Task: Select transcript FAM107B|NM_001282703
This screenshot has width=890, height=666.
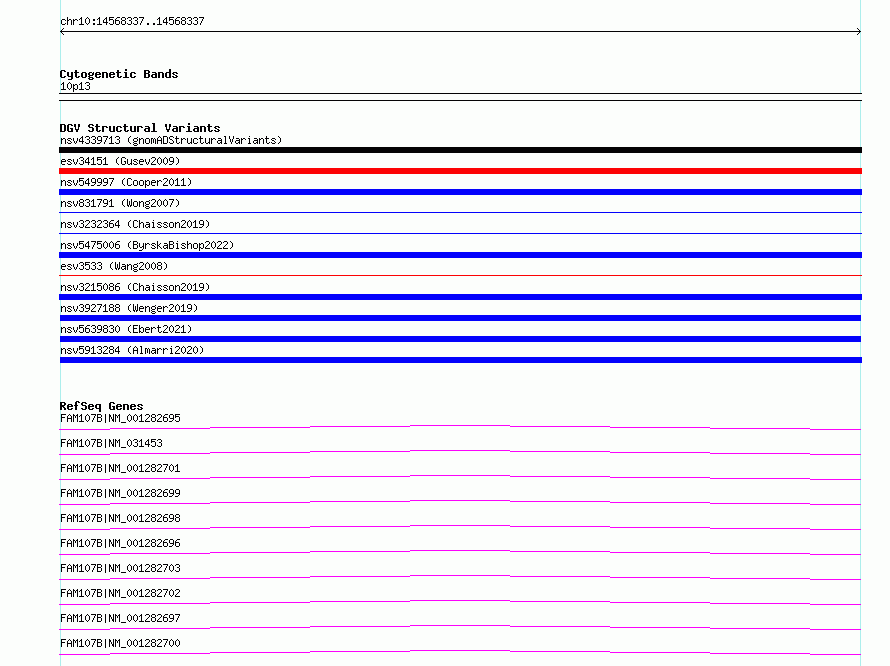Action: 120,568
